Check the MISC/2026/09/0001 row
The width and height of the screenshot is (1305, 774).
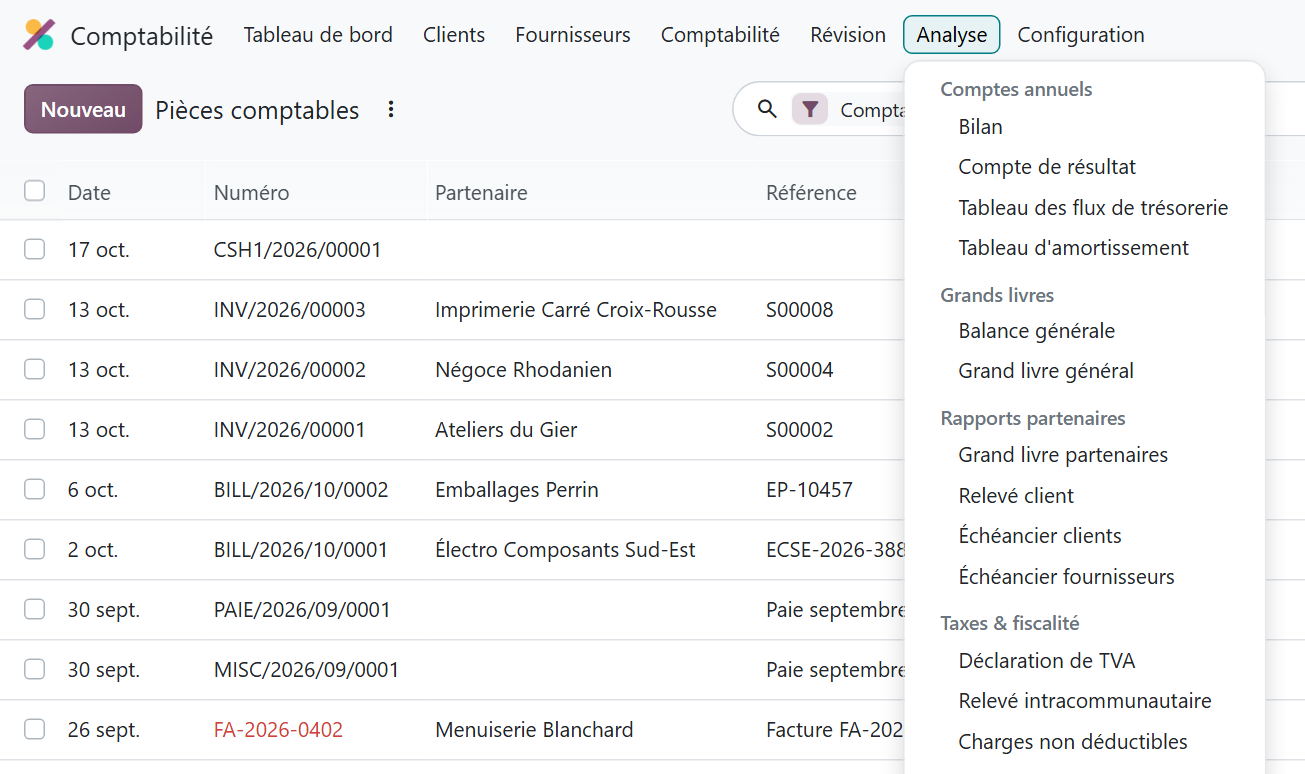click(x=35, y=669)
